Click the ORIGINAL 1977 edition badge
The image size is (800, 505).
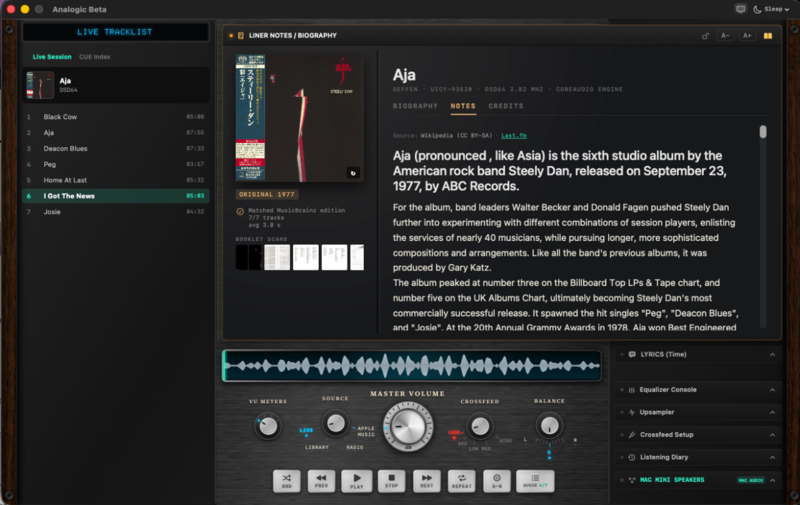tap(267, 194)
